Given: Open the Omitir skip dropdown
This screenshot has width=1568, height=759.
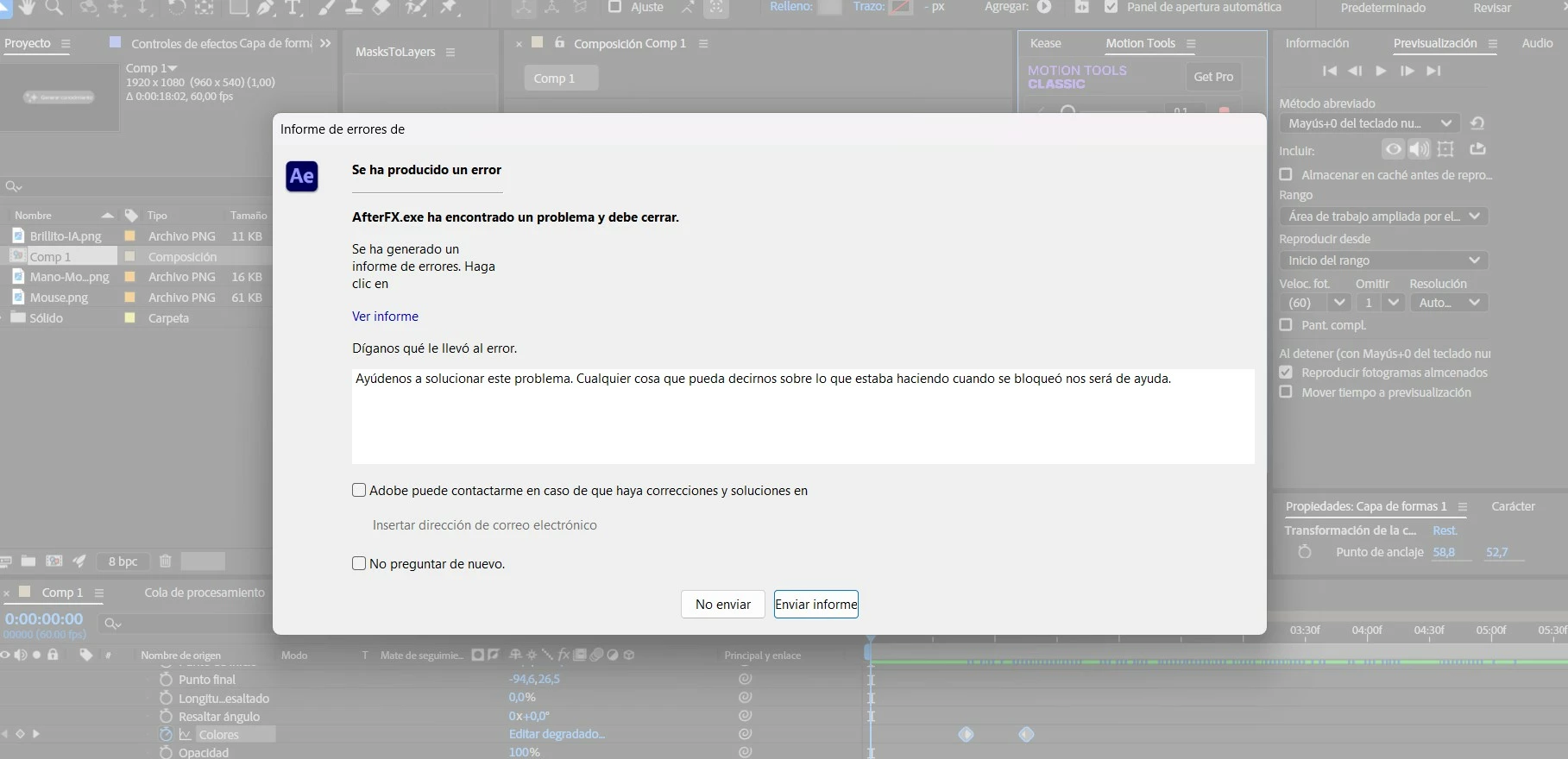Looking at the screenshot, I should tap(1380, 303).
